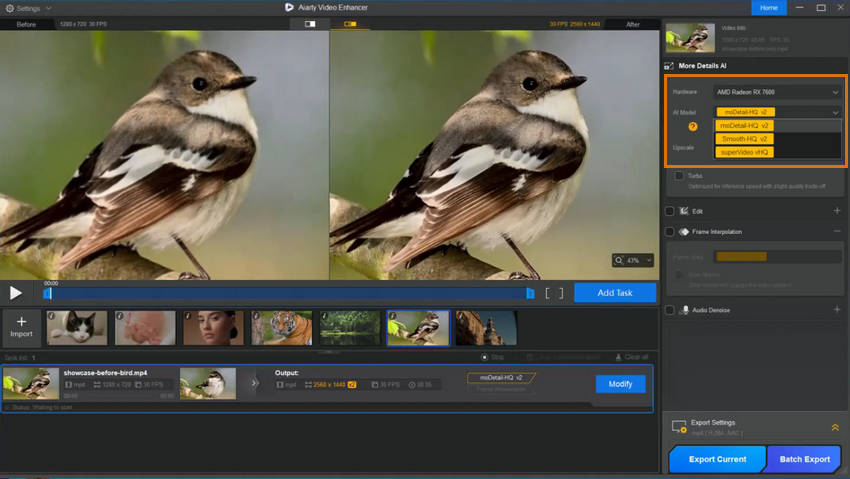Click the Modify button for bird task
The width and height of the screenshot is (850, 479).
(x=620, y=384)
